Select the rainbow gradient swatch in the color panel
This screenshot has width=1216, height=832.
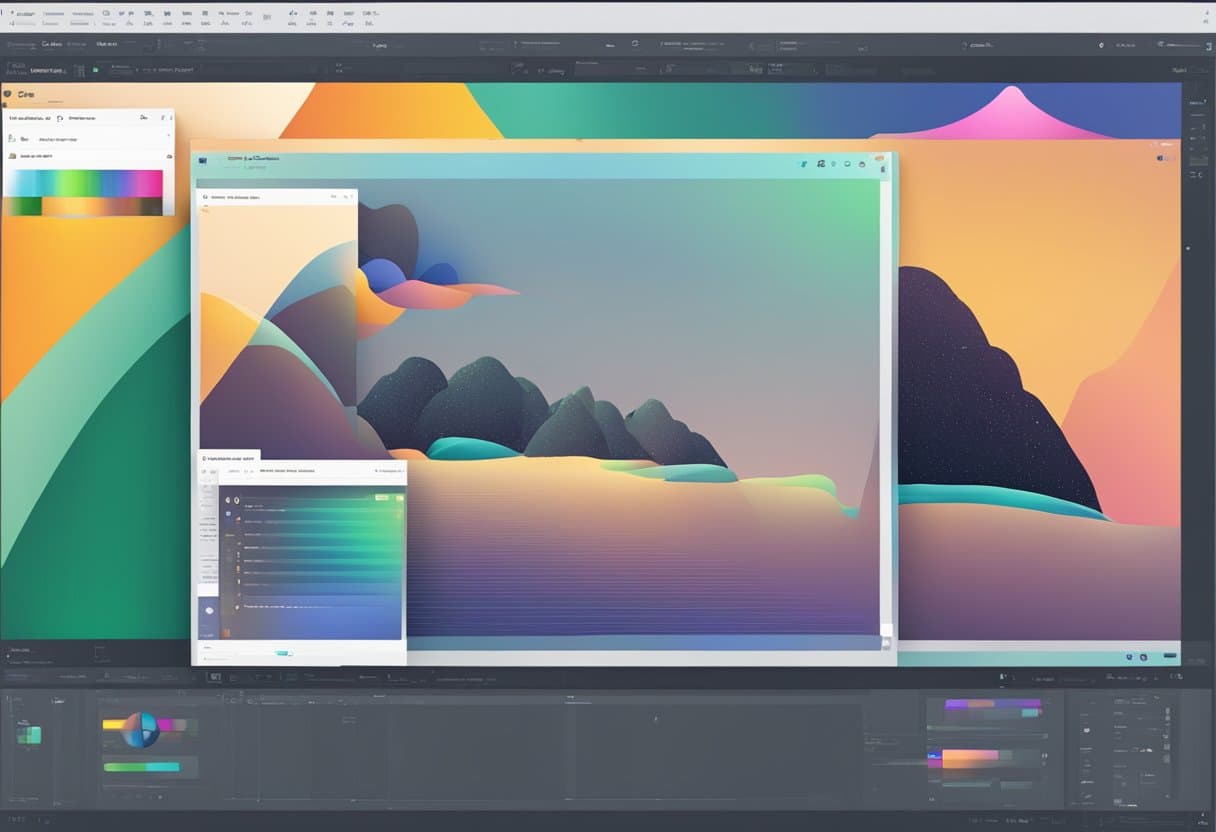pos(85,182)
